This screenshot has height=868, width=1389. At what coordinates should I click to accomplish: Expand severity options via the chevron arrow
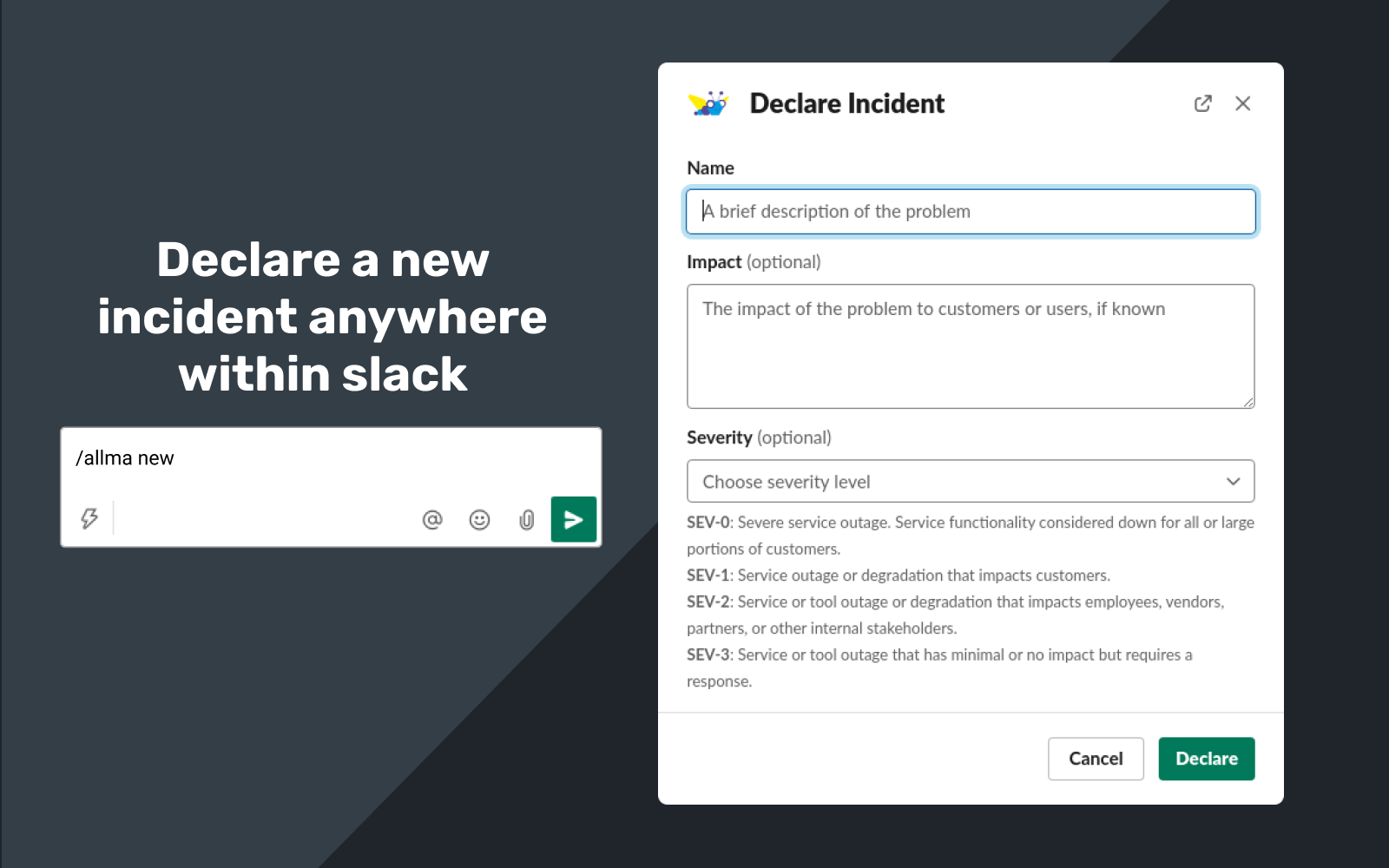[1234, 481]
